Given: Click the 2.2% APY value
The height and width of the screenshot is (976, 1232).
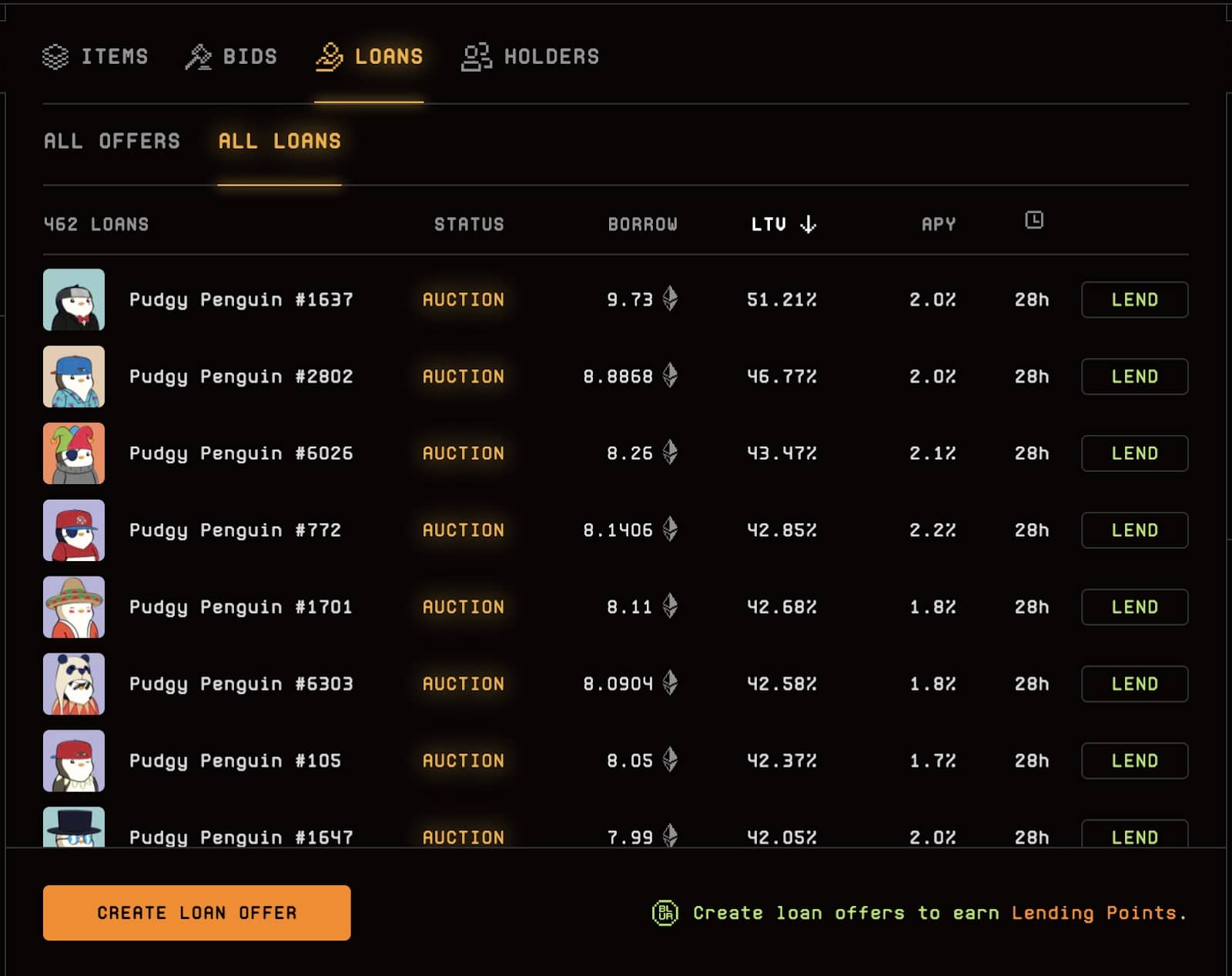Looking at the screenshot, I should click(x=932, y=530).
